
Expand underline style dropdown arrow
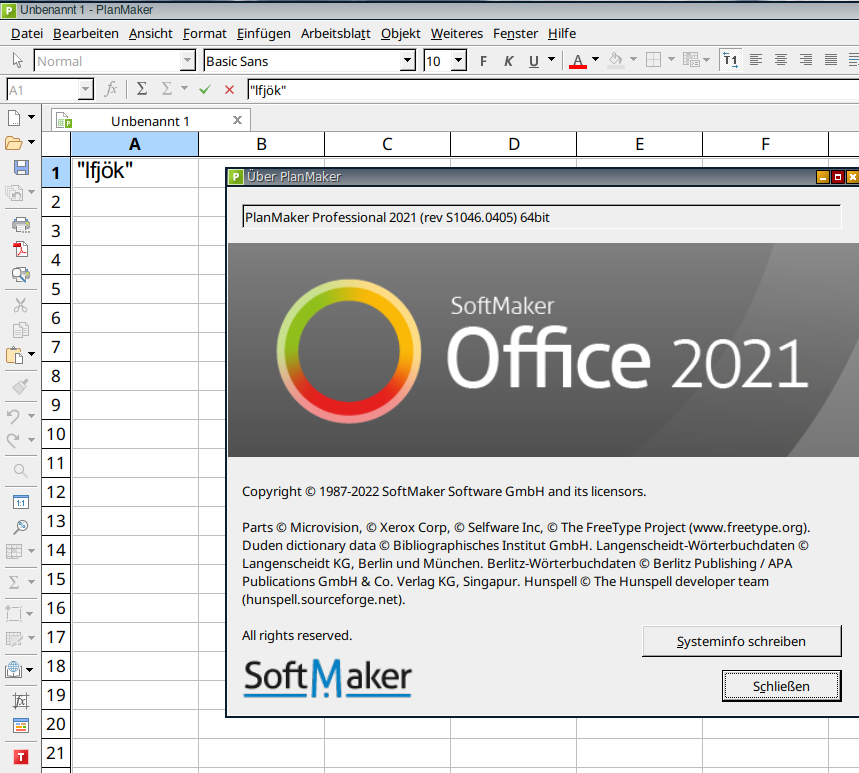pos(551,59)
